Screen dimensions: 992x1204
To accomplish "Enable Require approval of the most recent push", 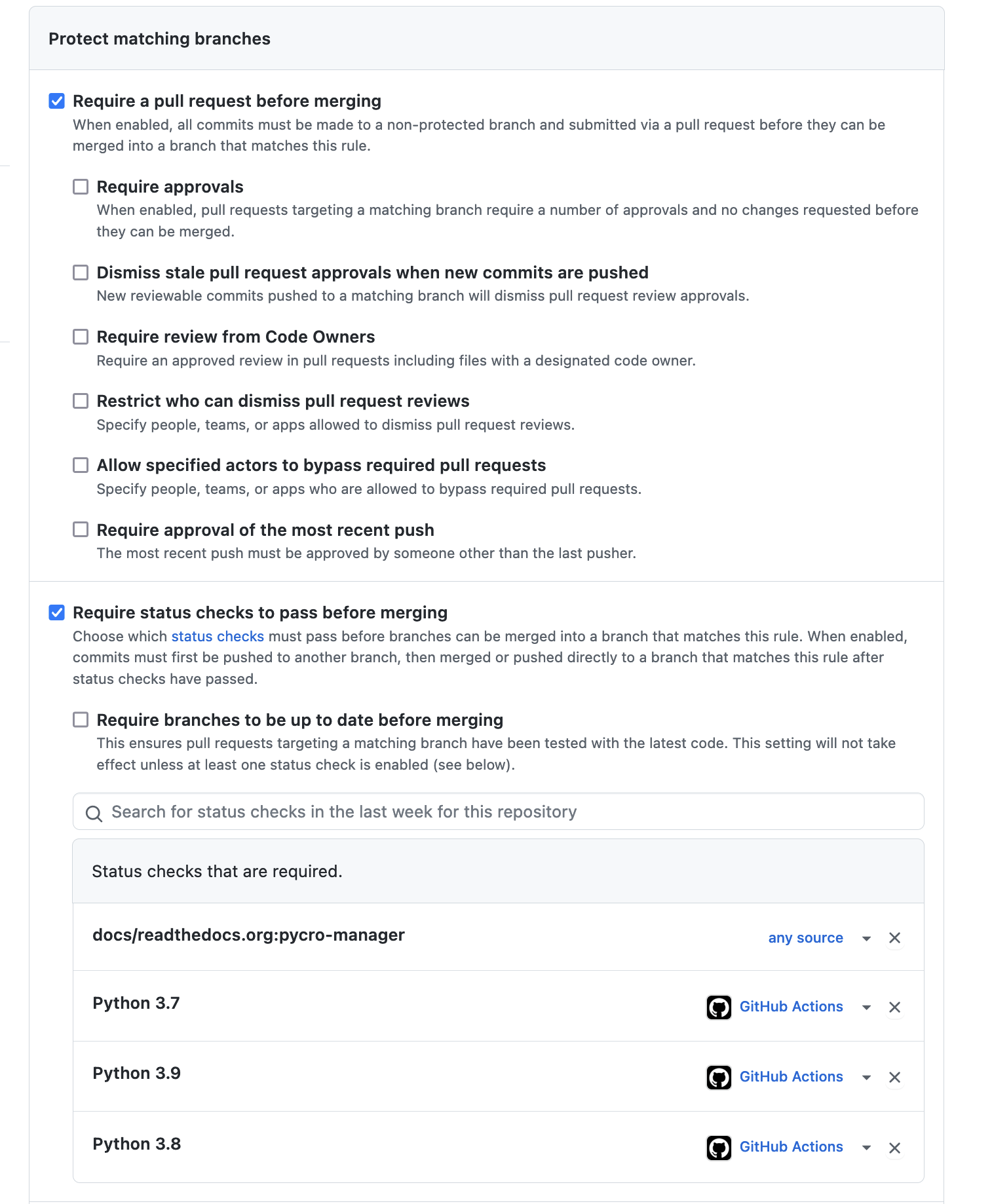I will (x=81, y=529).
